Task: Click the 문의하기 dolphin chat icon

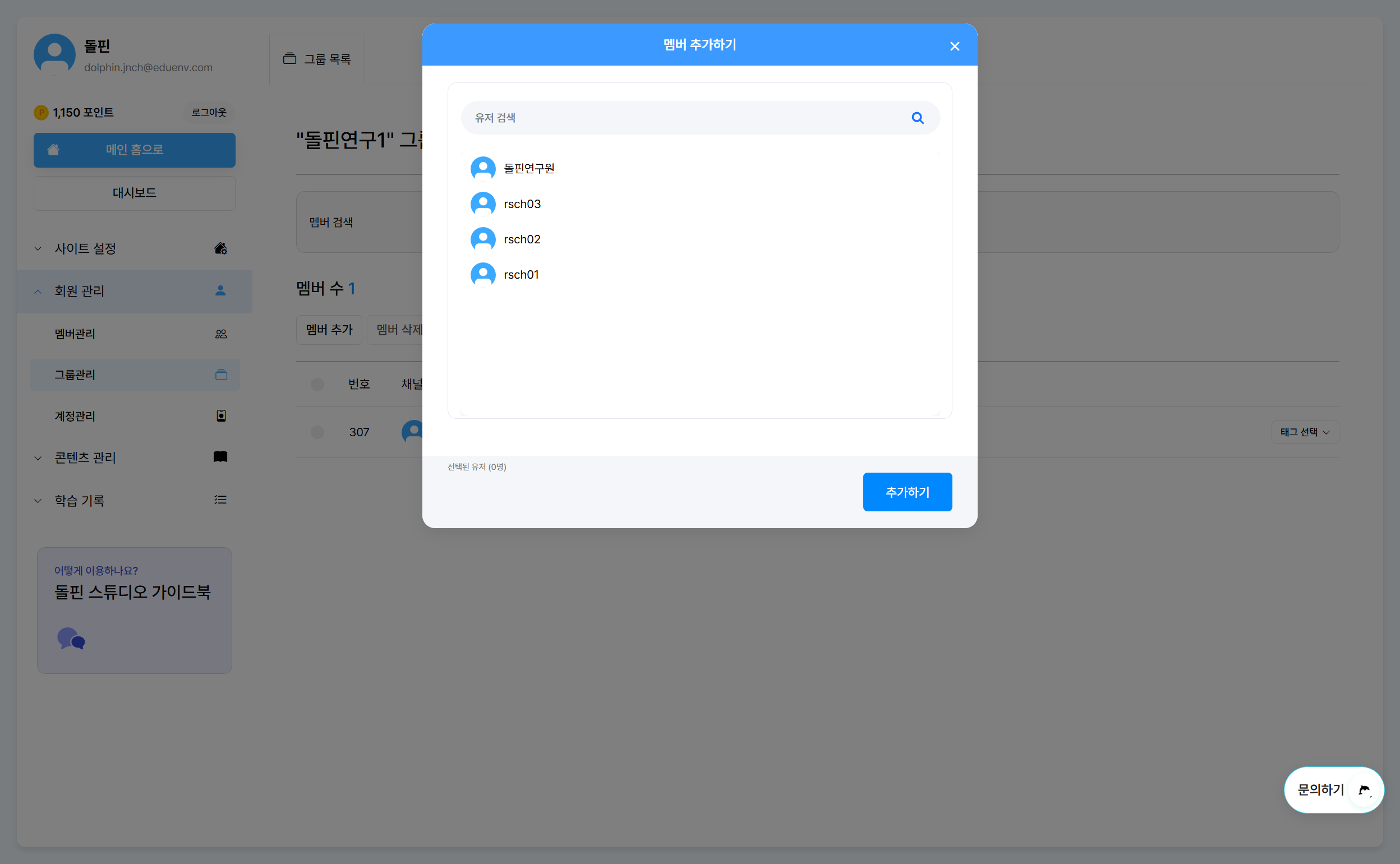Action: coord(1364,790)
